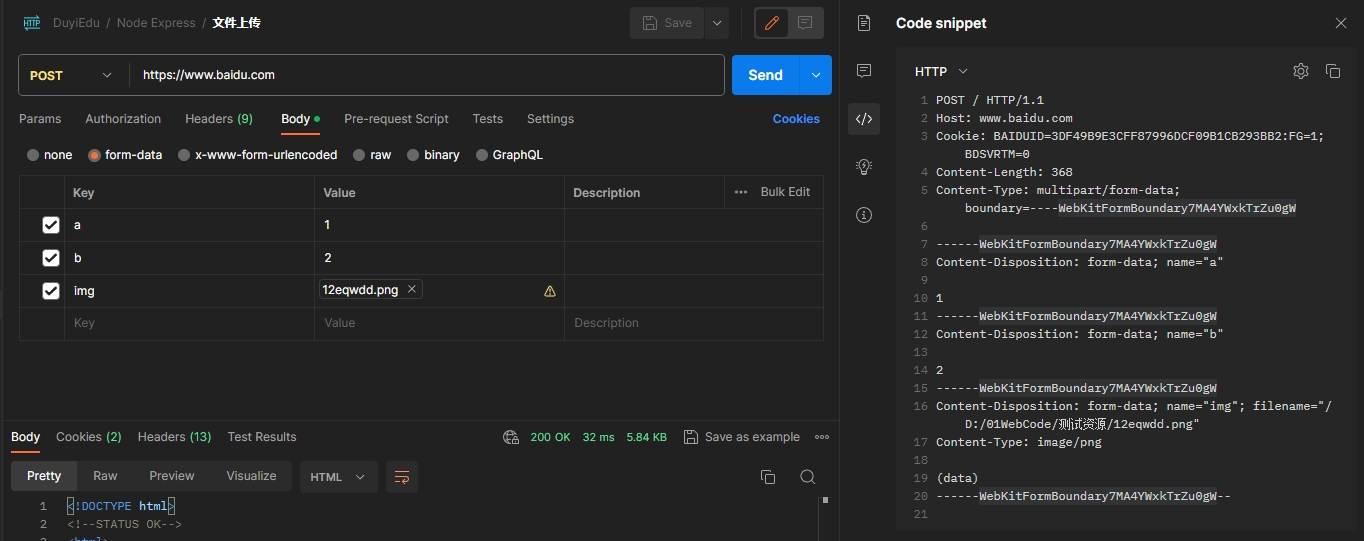Viewport: 1364px width, 541px height.
Task: Copy the code snippet to clipboard
Action: pyautogui.click(x=1333, y=71)
